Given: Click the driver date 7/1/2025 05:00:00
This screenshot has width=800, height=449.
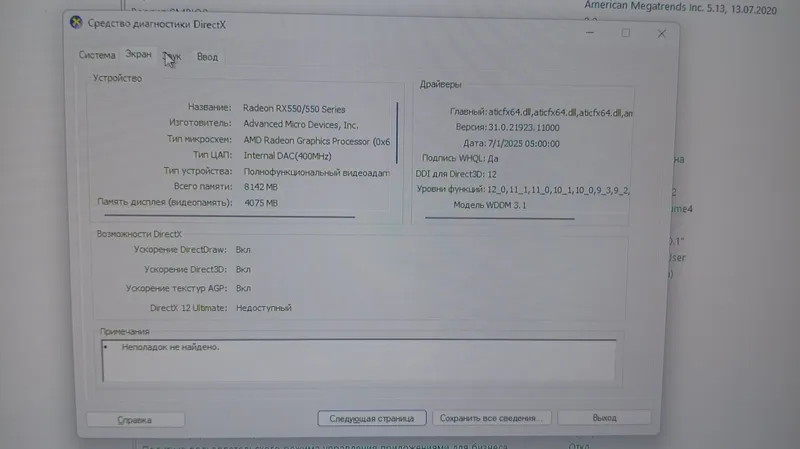Looking at the screenshot, I should pos(523,144).
